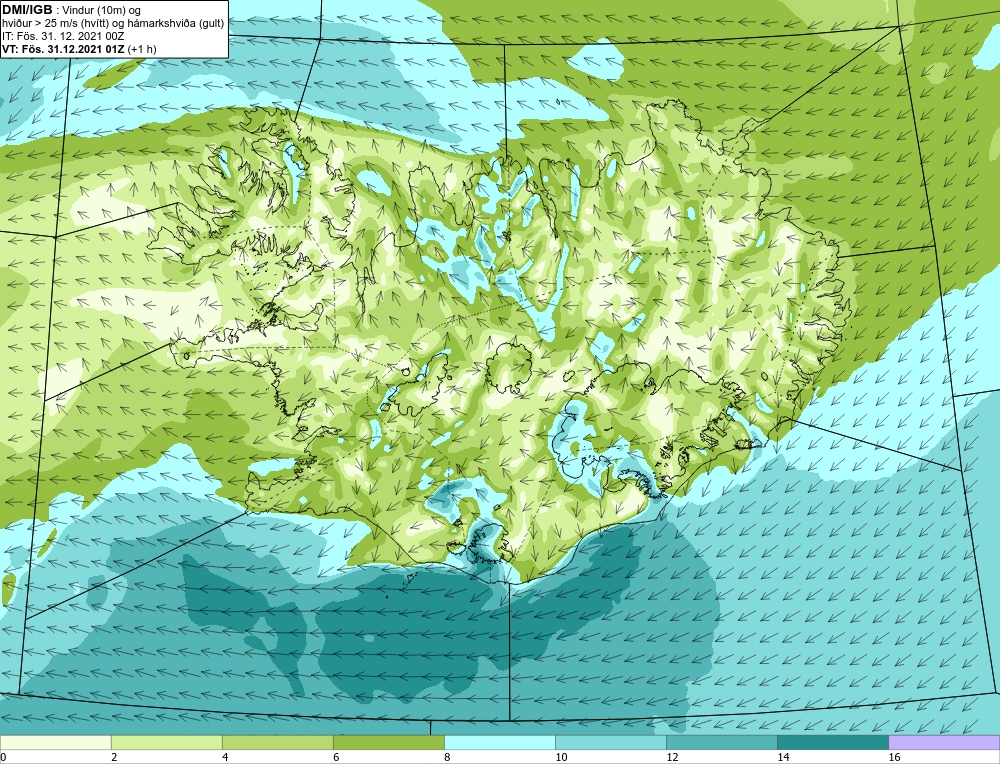Click the 'IT: Fös. 31. 12. 2021 00Z' line
The height and width of the screenshot is (764, 1000).
click(62, 36)
